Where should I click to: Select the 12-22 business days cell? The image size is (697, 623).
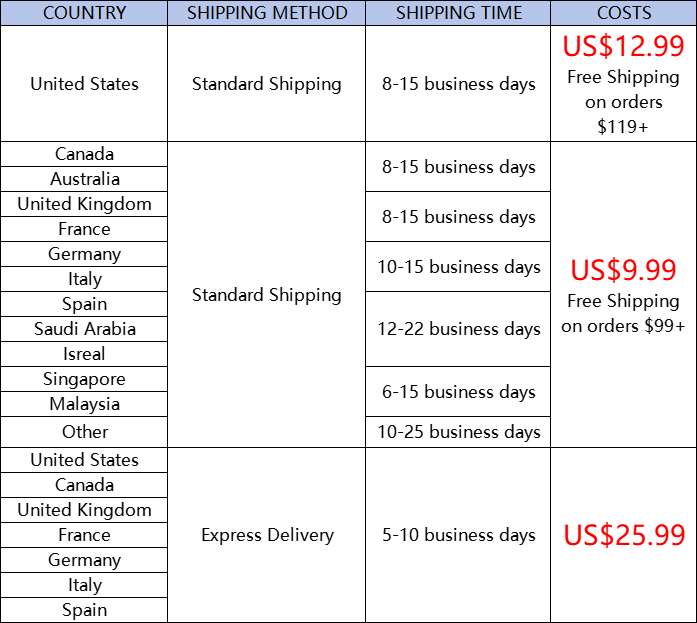tap(458, 329)
